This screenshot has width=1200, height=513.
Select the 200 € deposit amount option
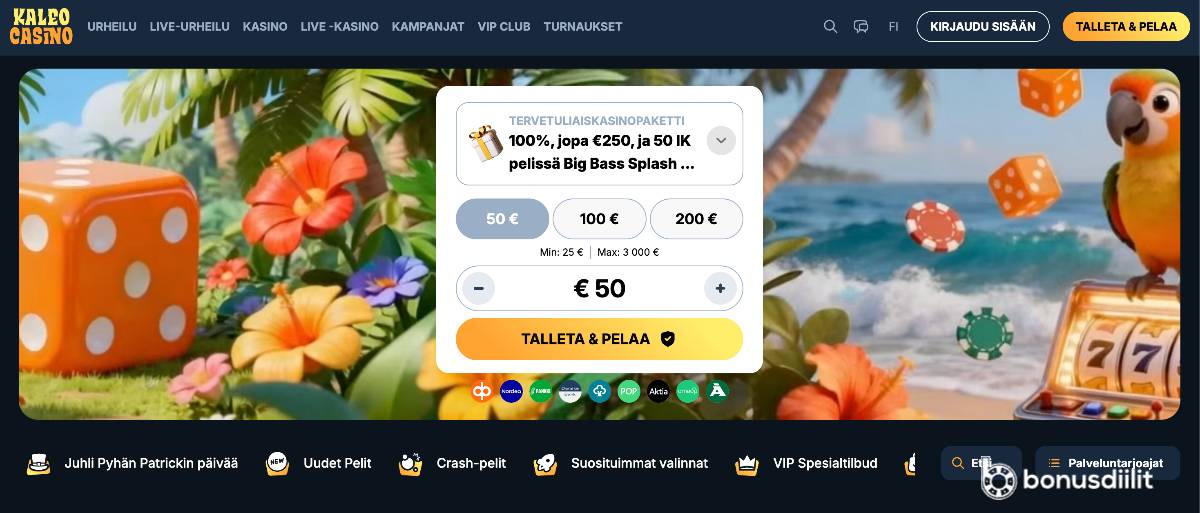coord(696,219)
